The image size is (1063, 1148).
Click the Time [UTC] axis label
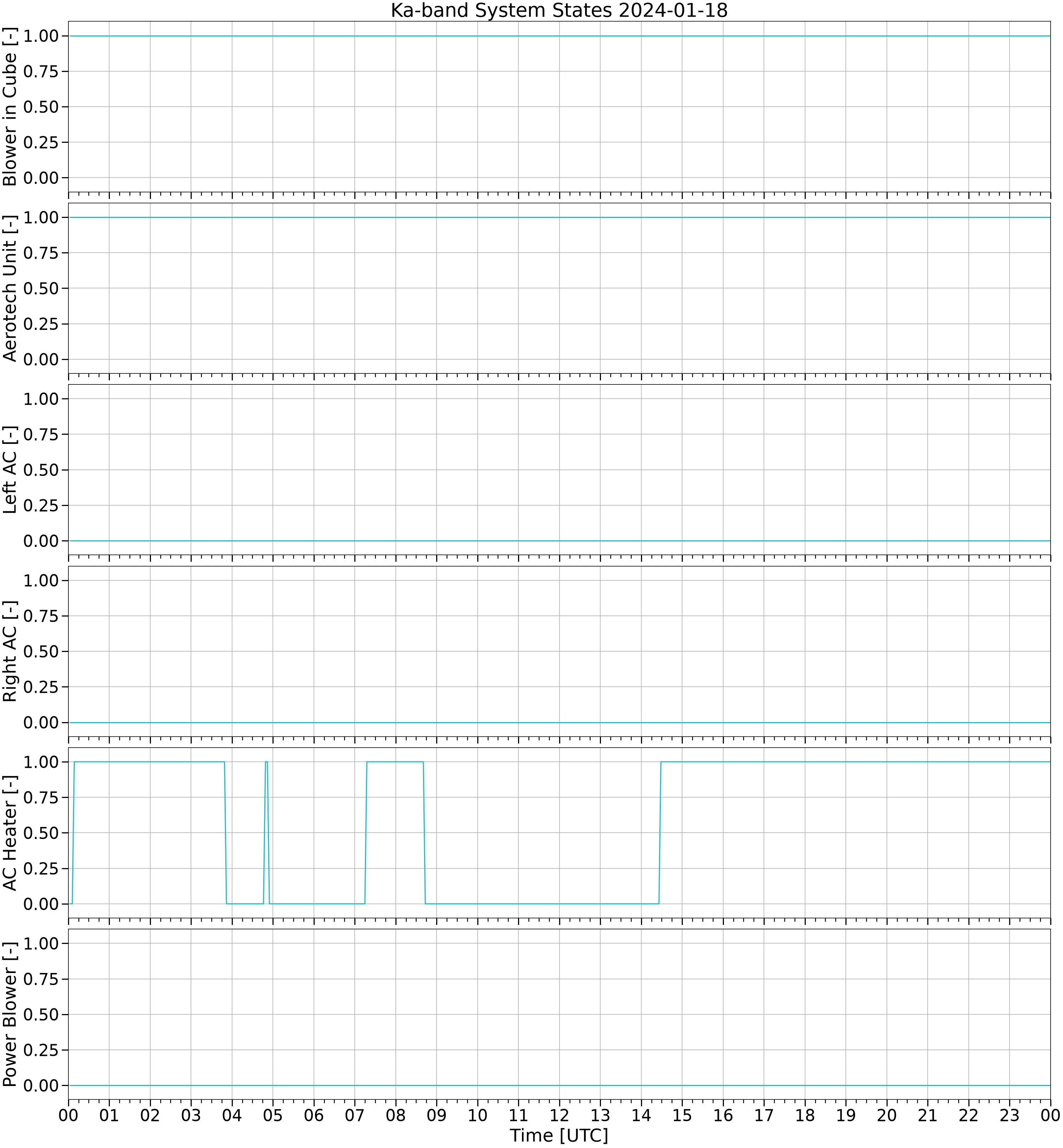click(x=559, y=1135)
